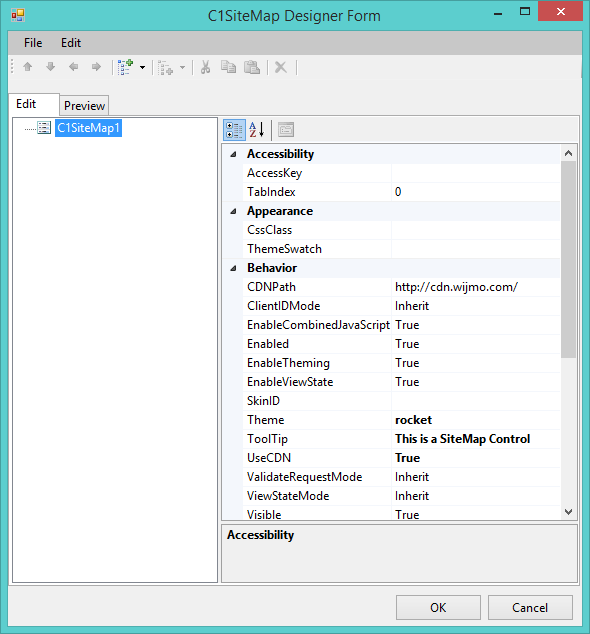The height and width of the screenshot is (634, 590).
Task: Open the Add Child Item dropdown arrow
Action: tap(142, 68)
